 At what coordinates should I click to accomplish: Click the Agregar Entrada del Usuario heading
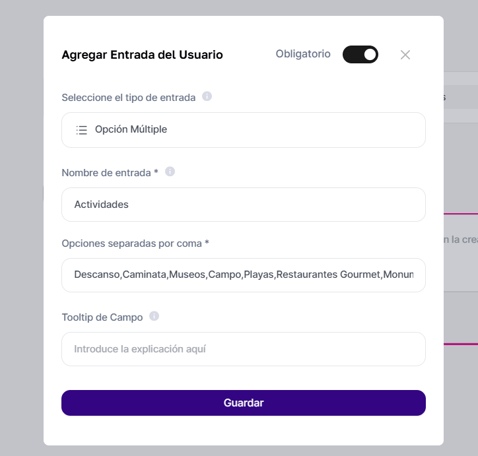pos(142,55)
